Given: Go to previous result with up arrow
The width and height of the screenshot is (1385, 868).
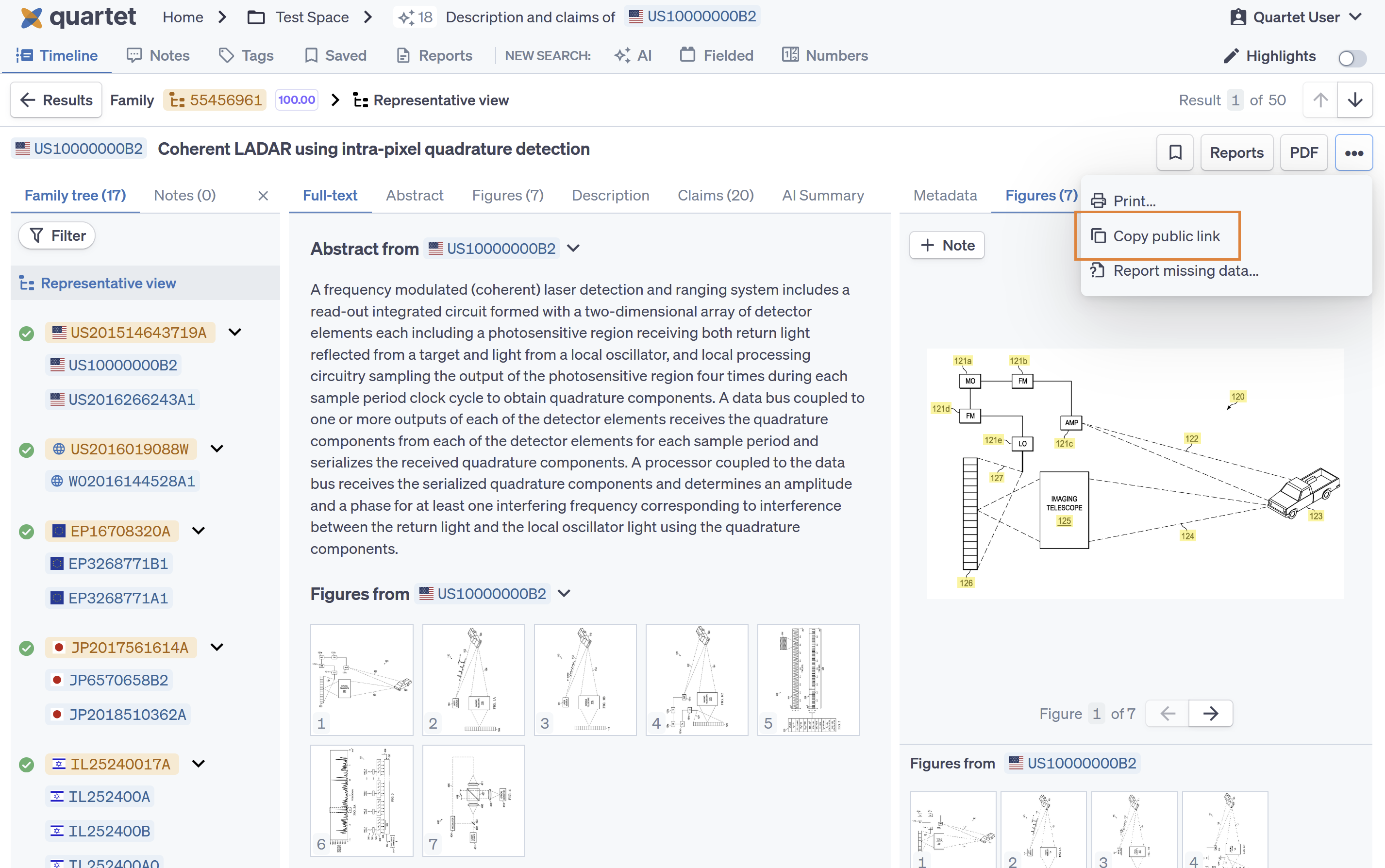Looking at the screenshot, I should coord(1319,100).
